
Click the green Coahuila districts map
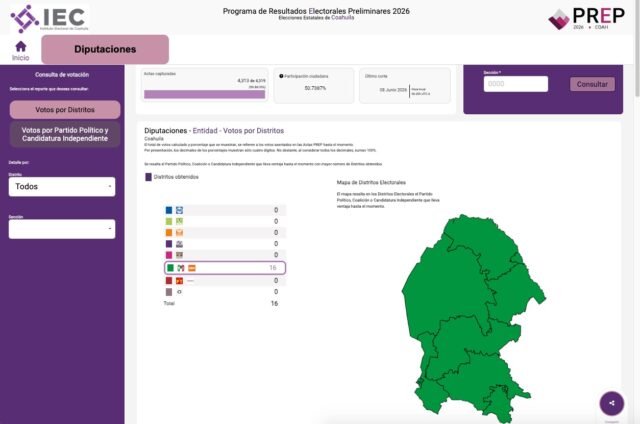coord(473,318)
